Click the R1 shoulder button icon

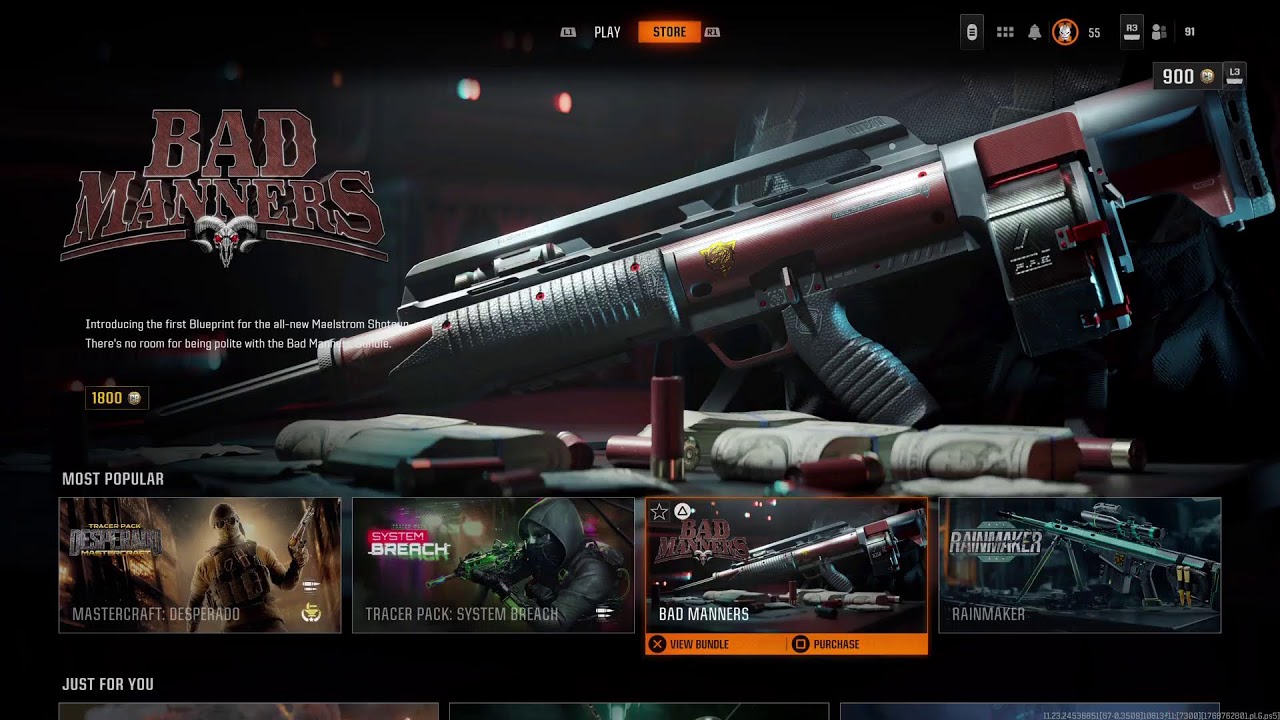click(x=712, y=32)
